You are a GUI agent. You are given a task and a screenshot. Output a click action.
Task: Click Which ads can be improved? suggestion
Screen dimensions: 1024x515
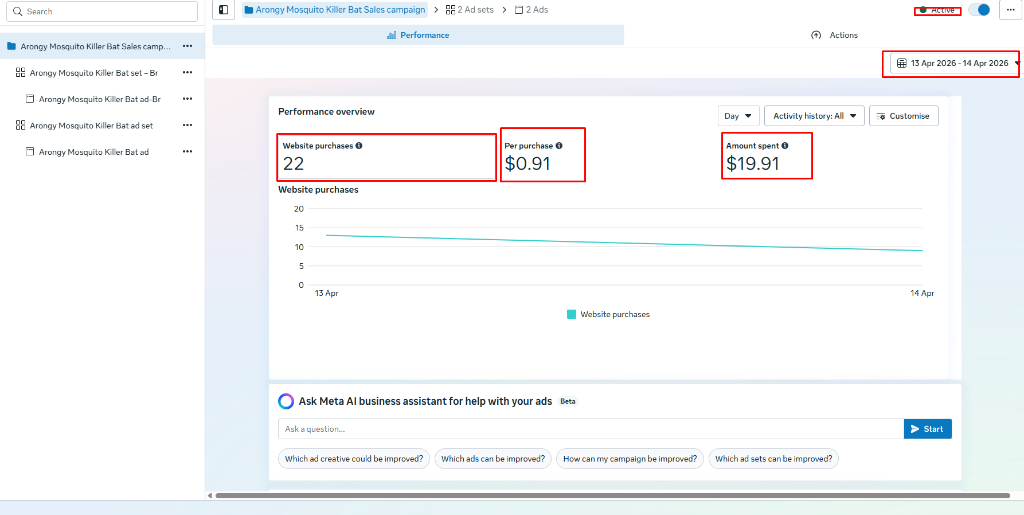point(493,459)
